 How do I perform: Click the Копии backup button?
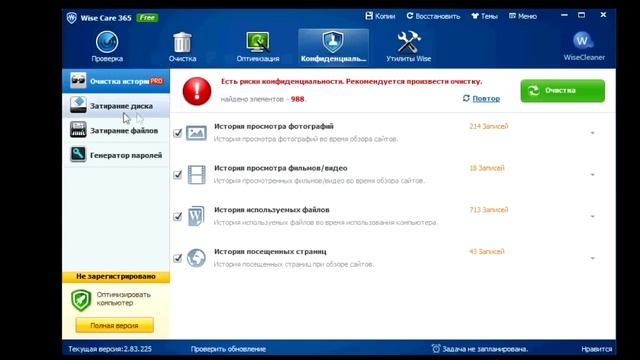coord(380,16)
